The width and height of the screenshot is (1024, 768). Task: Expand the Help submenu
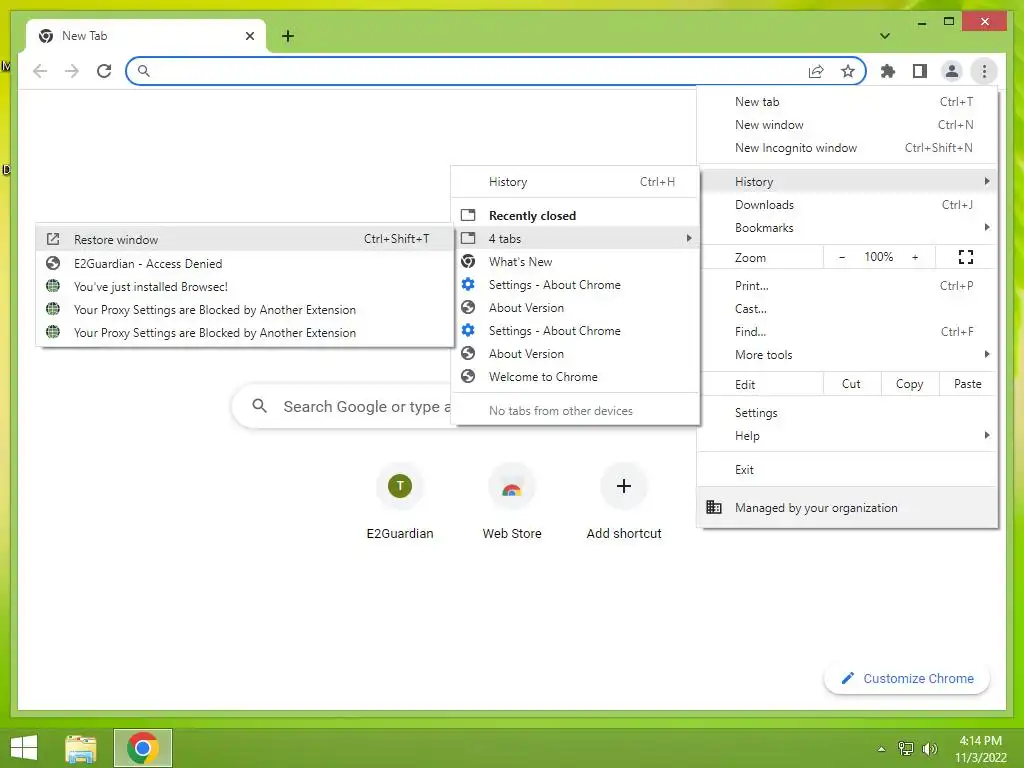point(847,436)
